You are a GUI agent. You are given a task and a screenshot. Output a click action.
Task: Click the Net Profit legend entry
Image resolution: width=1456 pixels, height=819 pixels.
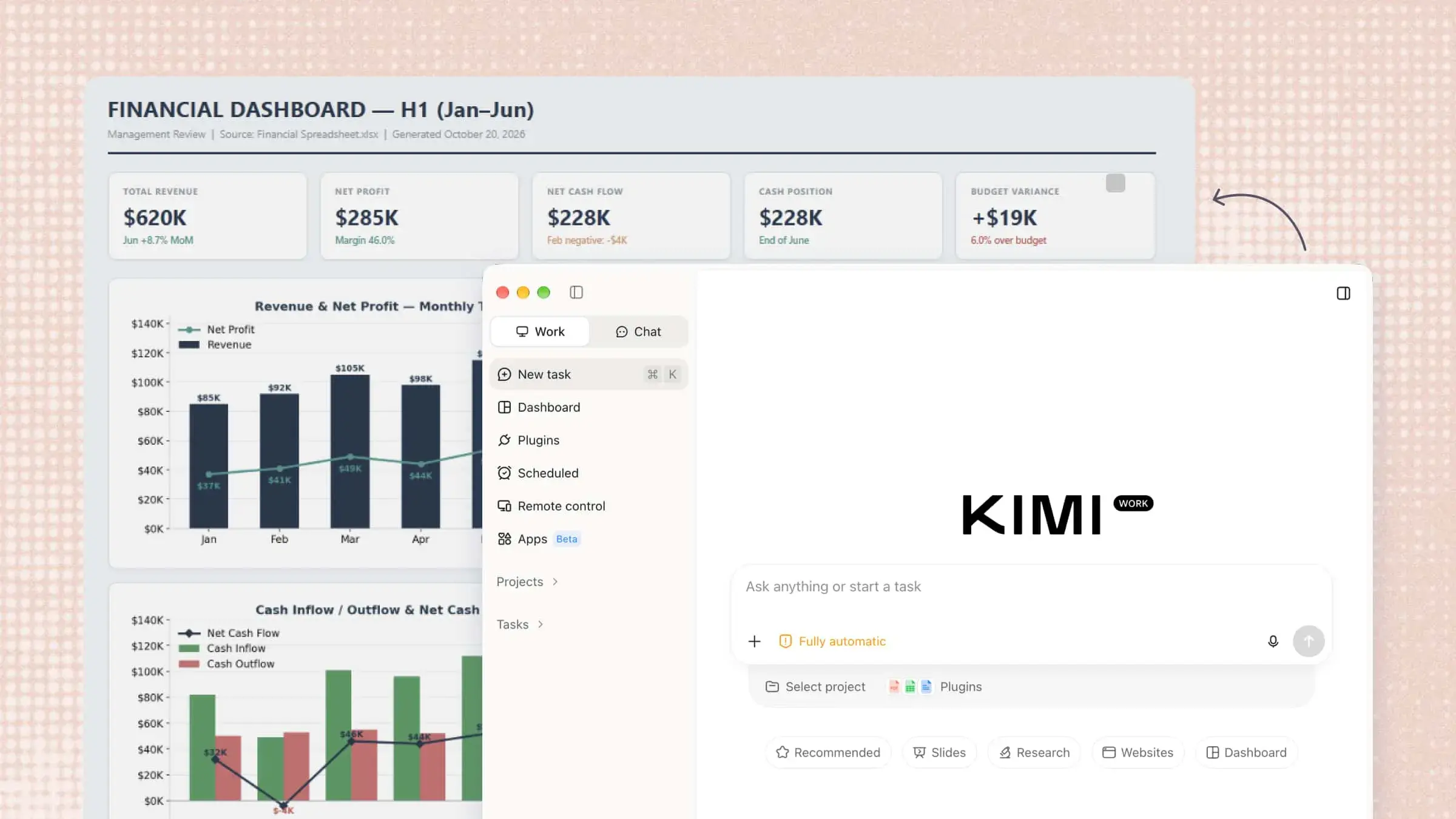(217, 329)
